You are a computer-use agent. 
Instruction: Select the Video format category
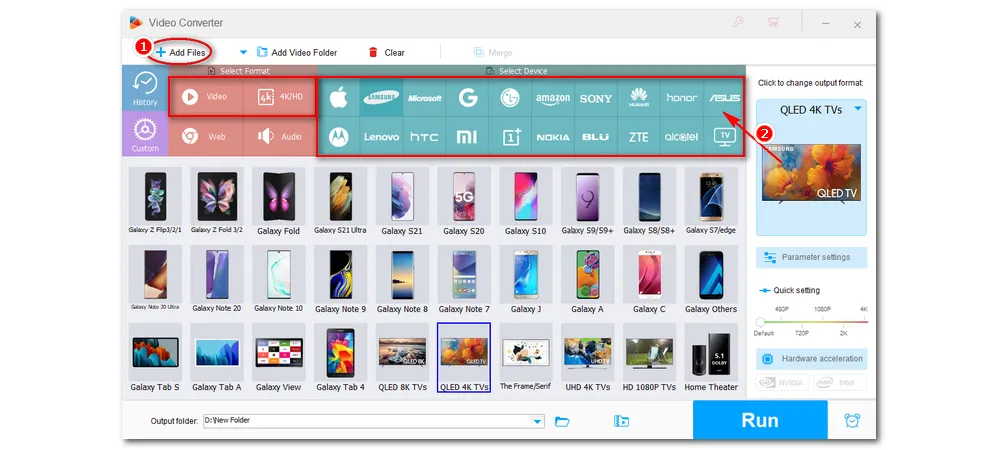(205, 96)
